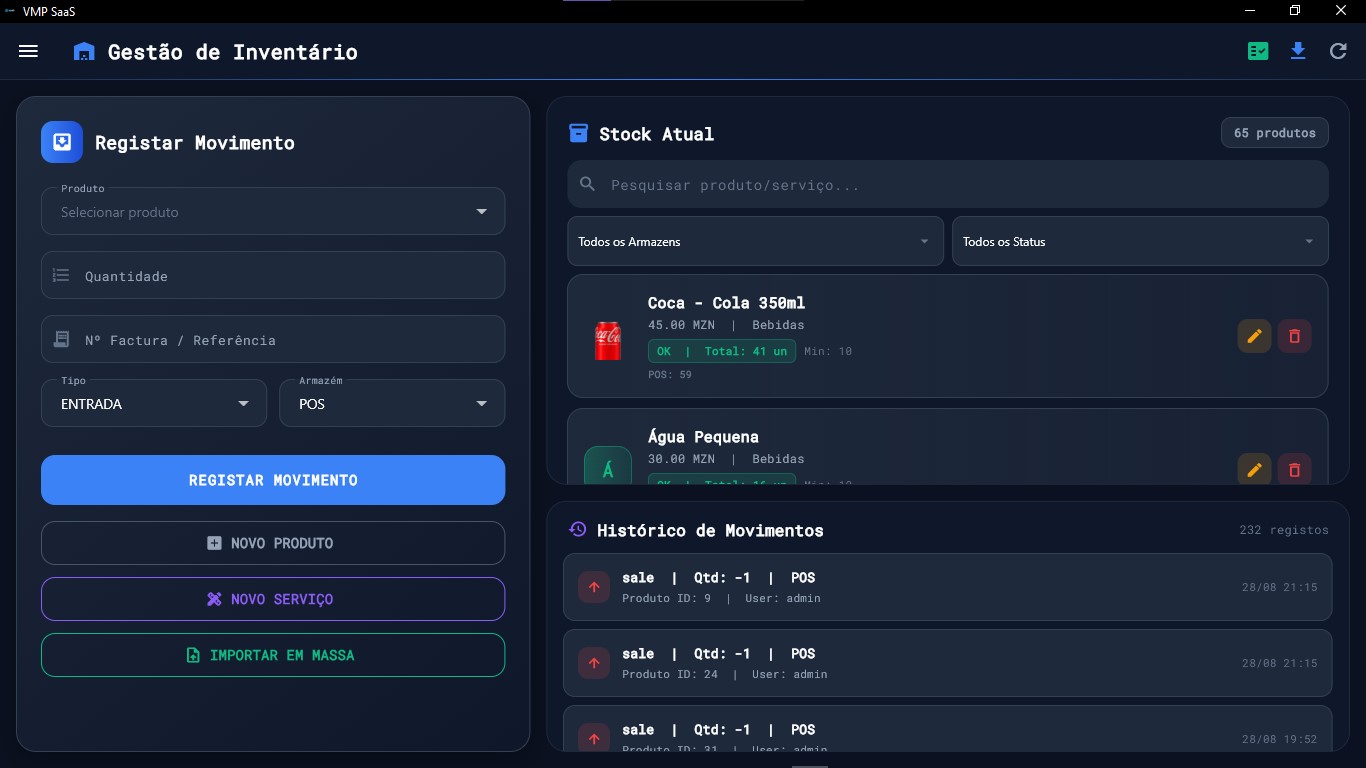Click the REGISTAR MOVIMENTO button

pos(273,480)
